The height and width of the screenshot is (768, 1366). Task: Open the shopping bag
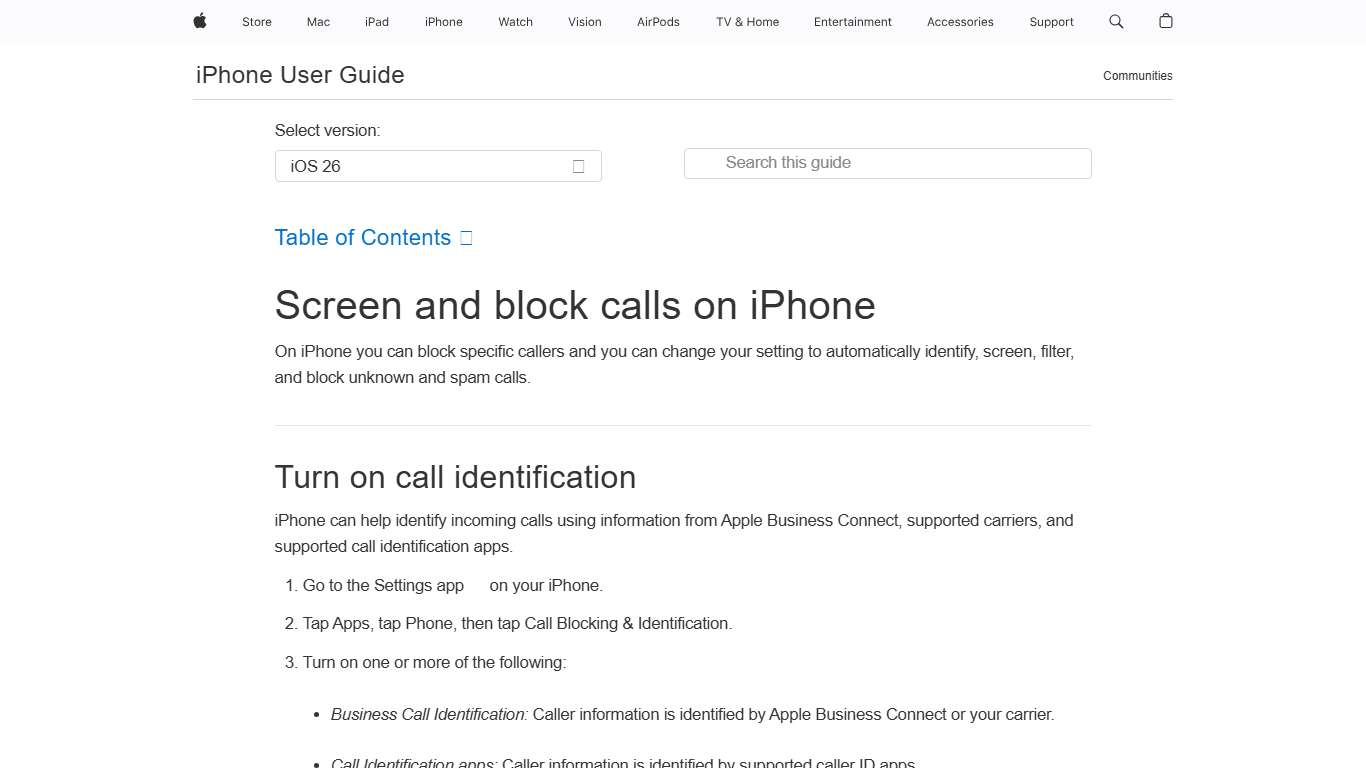click(x=1165, y=21)
